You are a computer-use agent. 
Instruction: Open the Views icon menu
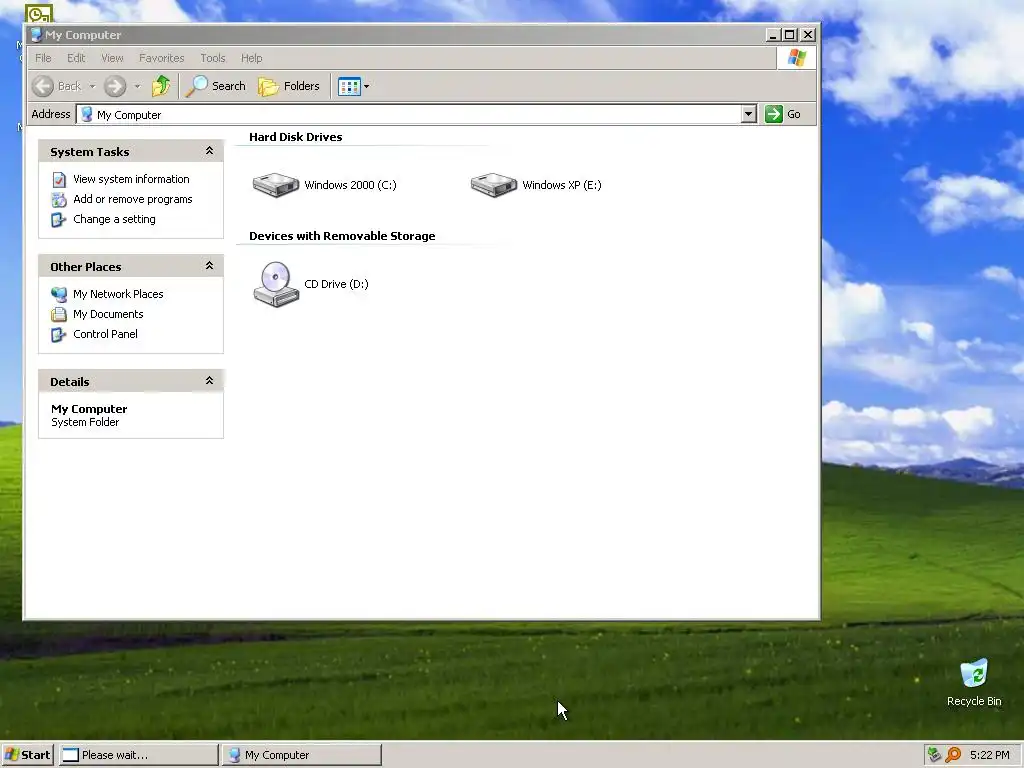[x=353, y=86]
